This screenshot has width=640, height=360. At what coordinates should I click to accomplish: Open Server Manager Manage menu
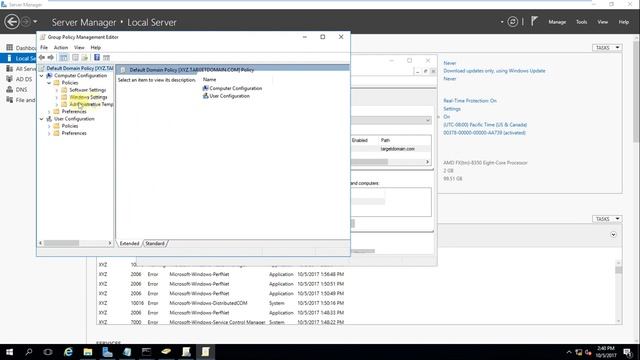pos(557,22)
